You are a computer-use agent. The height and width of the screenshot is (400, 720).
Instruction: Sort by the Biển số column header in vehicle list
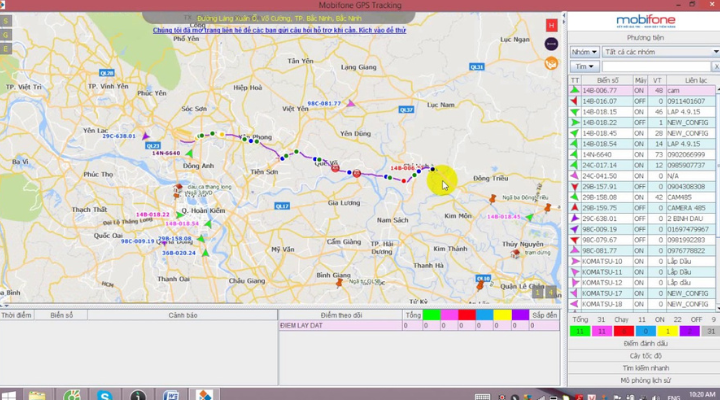[607, 80]
